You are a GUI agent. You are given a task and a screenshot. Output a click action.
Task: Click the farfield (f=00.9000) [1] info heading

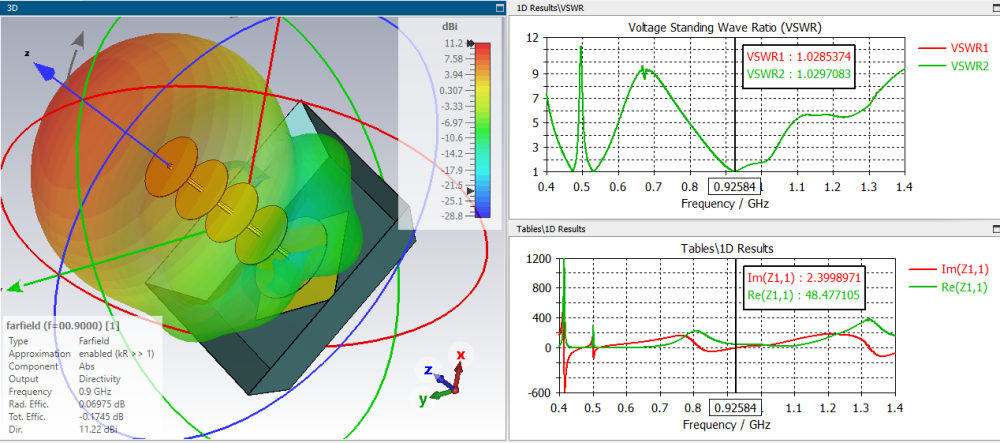pyautogui.click(x=64, y=326)
